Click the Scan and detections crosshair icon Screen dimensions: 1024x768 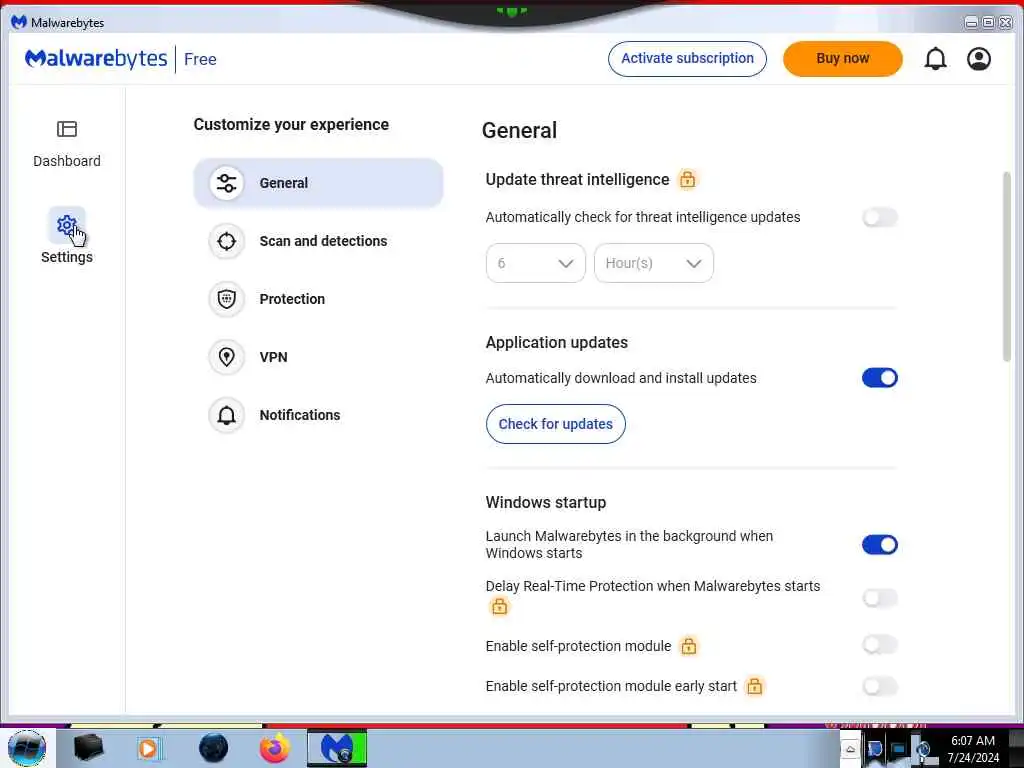coord(227,241)
